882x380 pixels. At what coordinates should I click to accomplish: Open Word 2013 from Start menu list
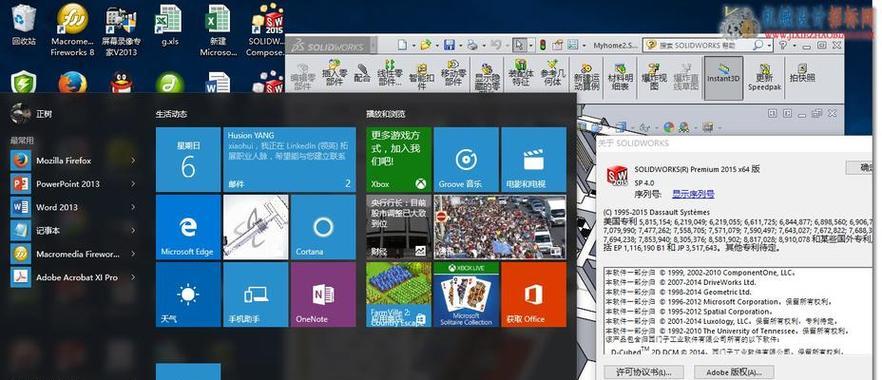click(73, 207)
